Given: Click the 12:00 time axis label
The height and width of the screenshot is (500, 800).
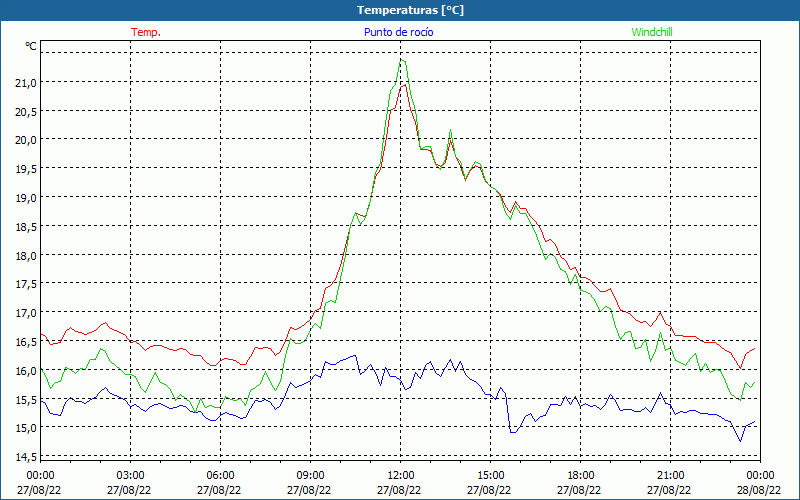Looking at the screenshot, I should pos(401,476).
